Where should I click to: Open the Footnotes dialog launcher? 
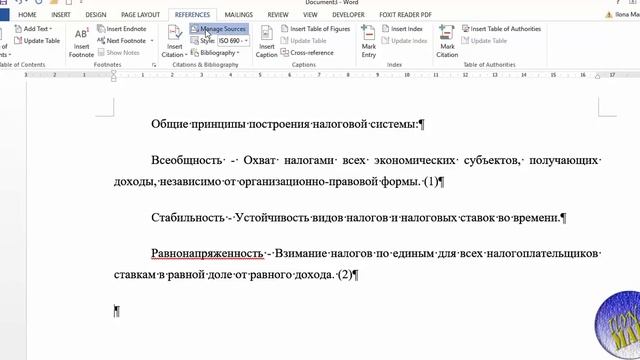pyautogui.click(x=154, y=65)
